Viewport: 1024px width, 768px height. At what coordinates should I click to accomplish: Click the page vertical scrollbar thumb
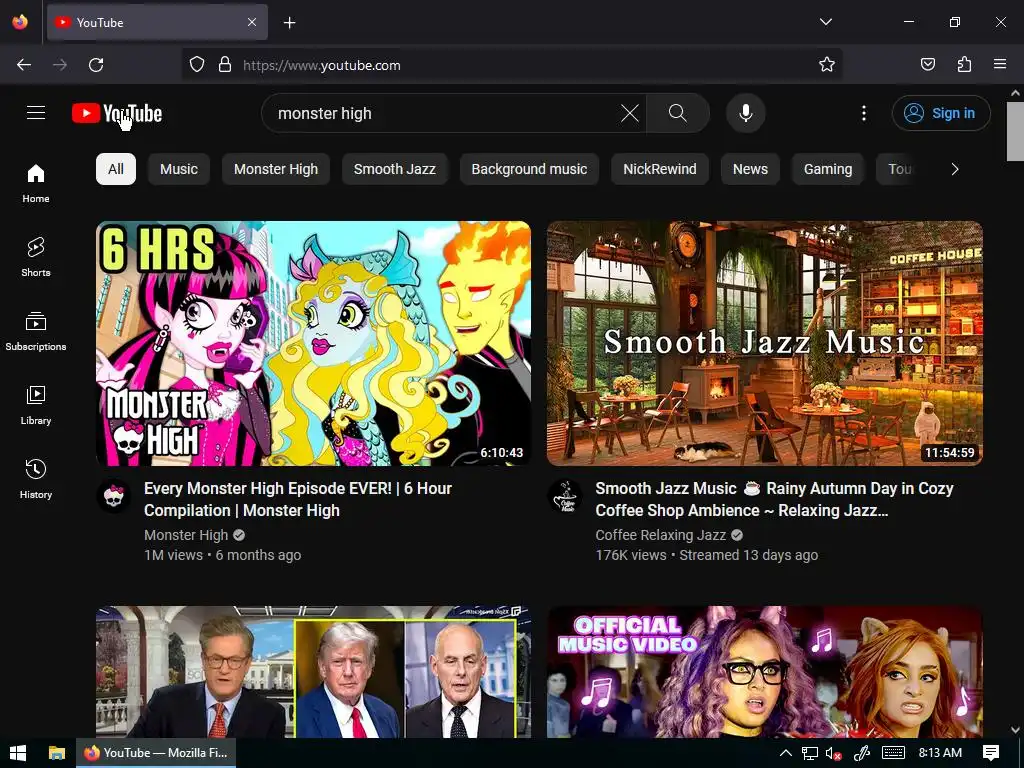coord(1015,131)
